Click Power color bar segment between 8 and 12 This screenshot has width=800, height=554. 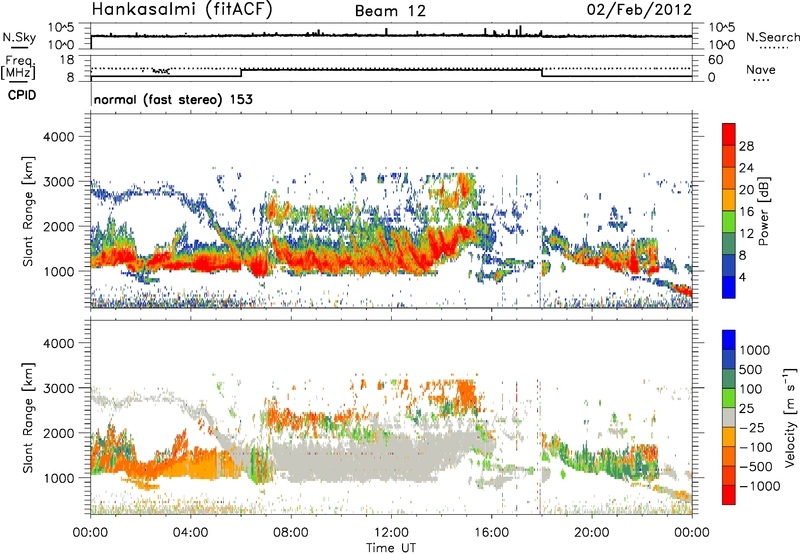click(729, 244)
